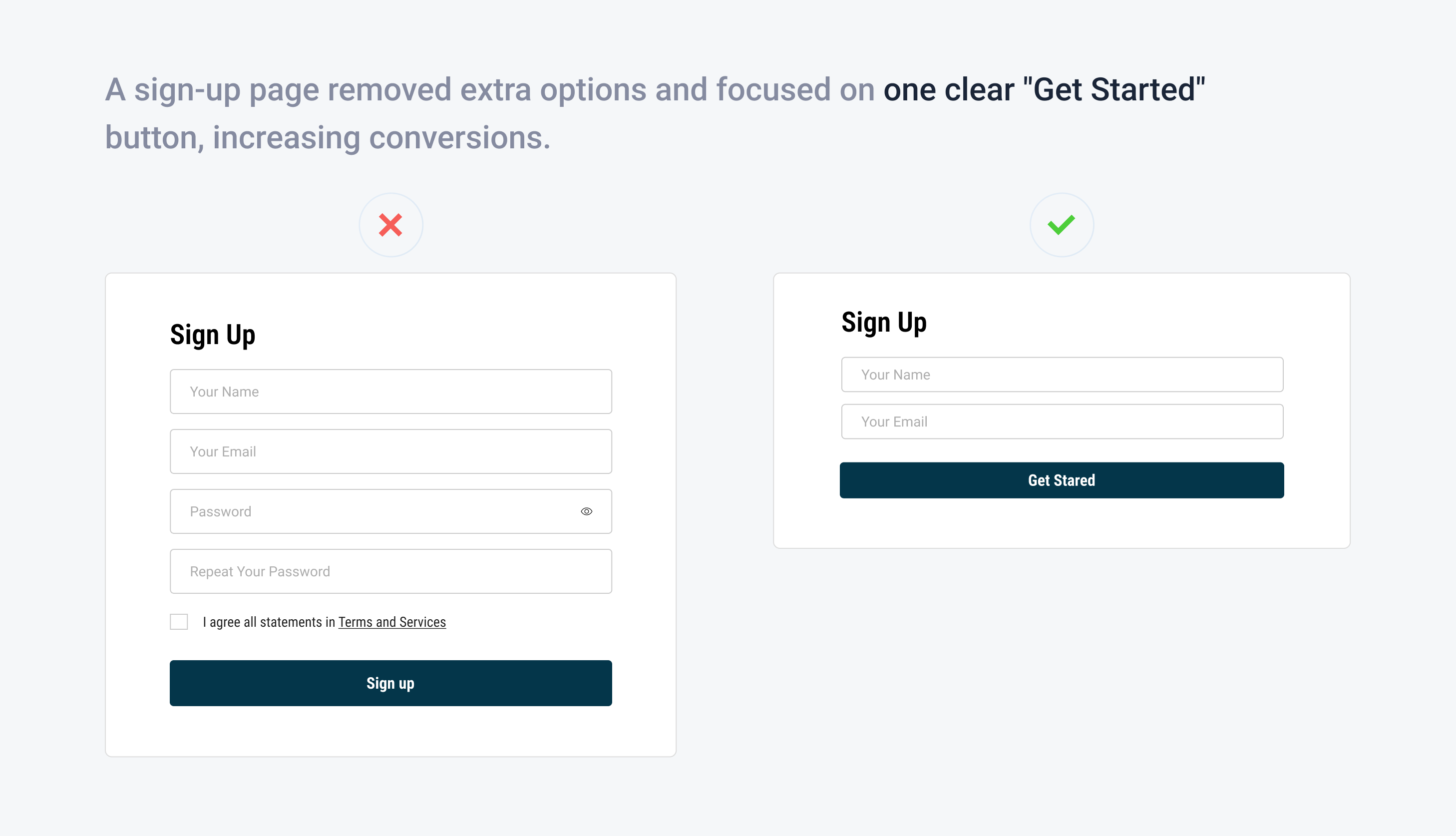Click the 'I agree all statements in' label
Viewport: 1456px width, 836px height.
tap(269, 622)
